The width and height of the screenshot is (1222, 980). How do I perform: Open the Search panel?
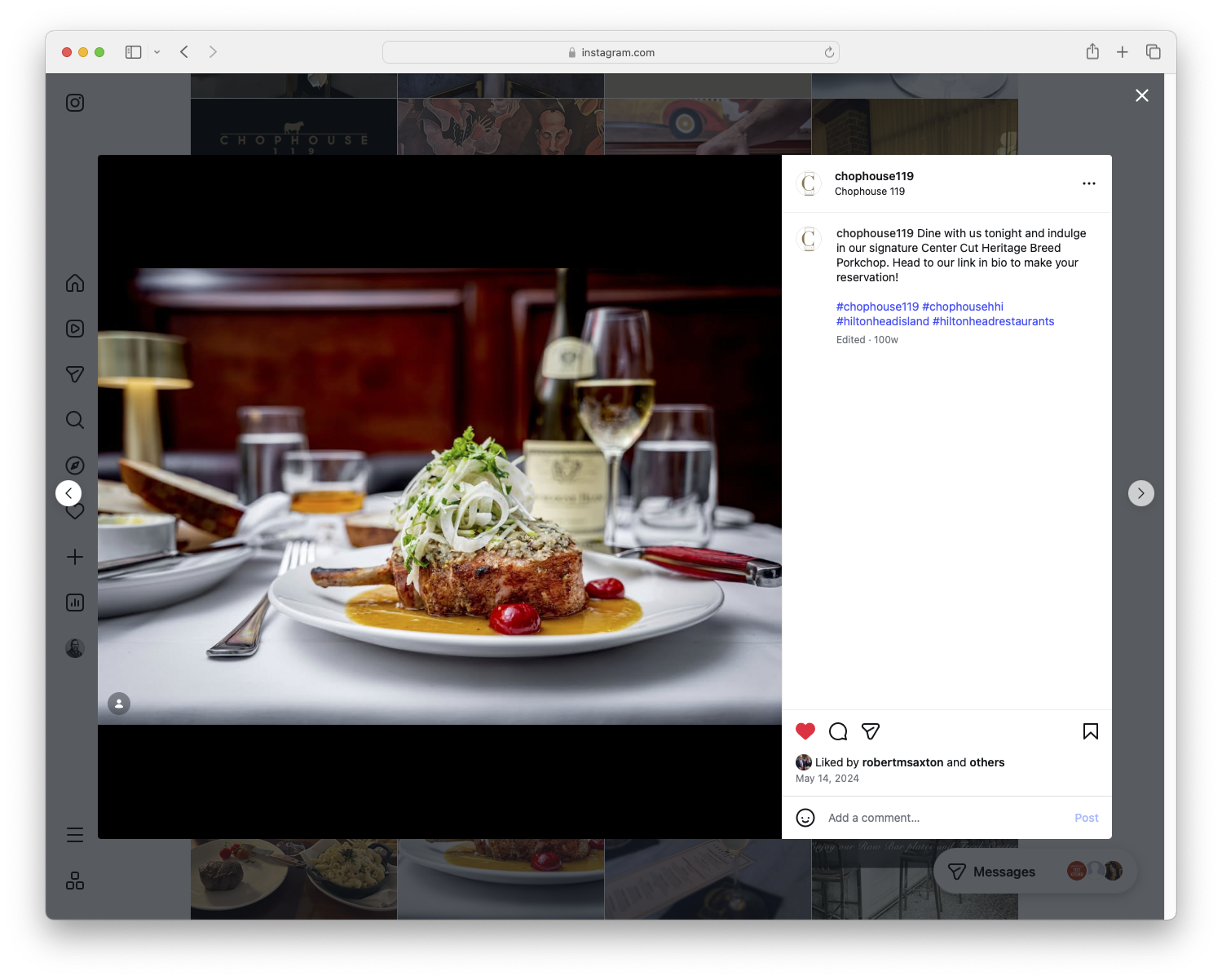click(74, 420)
